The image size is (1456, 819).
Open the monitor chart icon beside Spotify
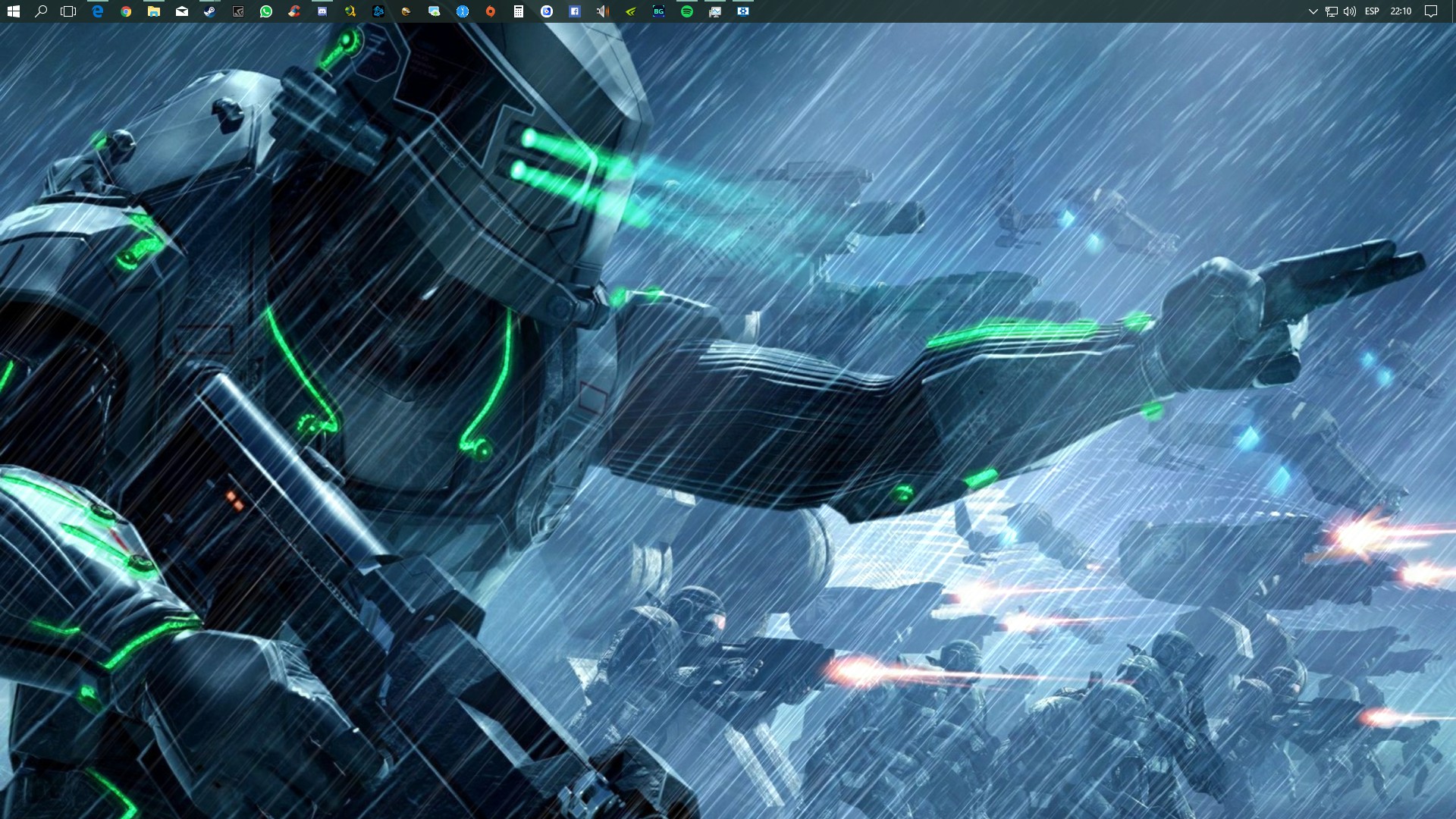pos(715,11)
